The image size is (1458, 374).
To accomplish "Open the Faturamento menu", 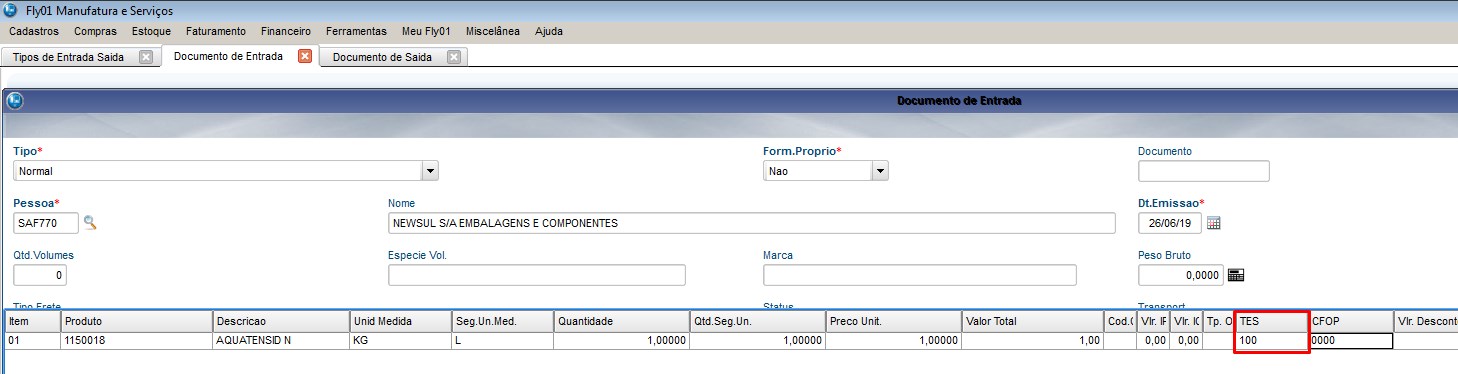I will (216, 31).
